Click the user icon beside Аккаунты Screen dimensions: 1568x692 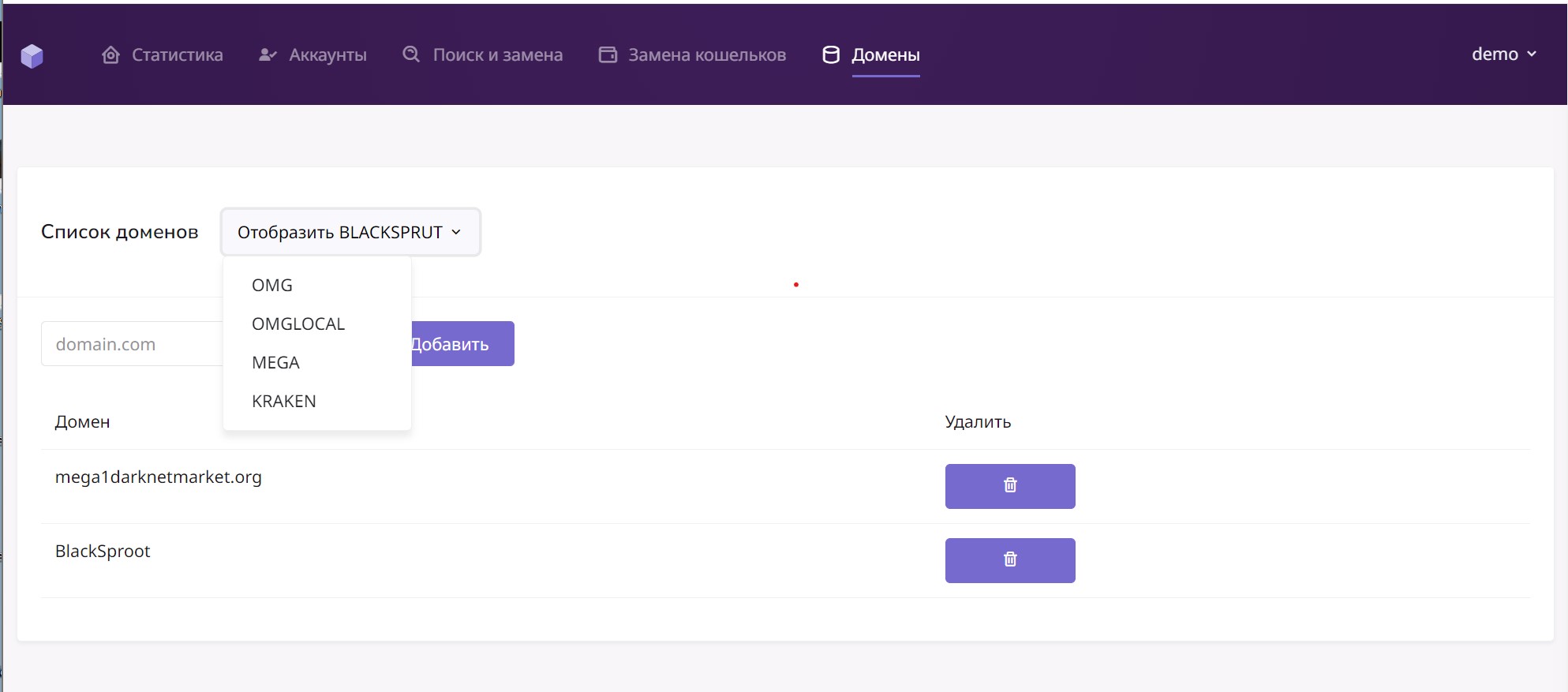pyautogui.click(x=268, y=55)
